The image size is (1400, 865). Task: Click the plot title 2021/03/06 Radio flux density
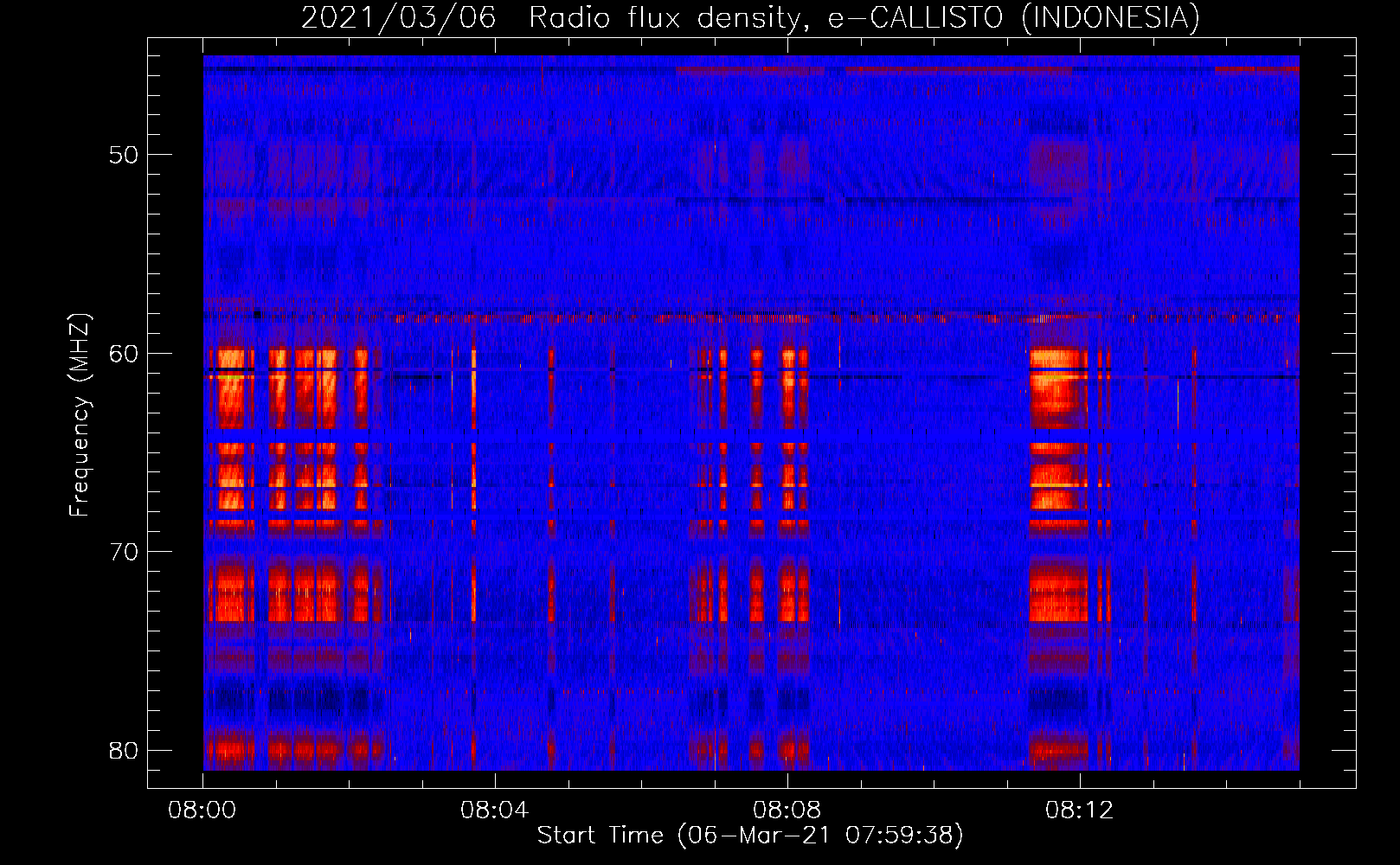pyautogui.click(x=750, y=17)
